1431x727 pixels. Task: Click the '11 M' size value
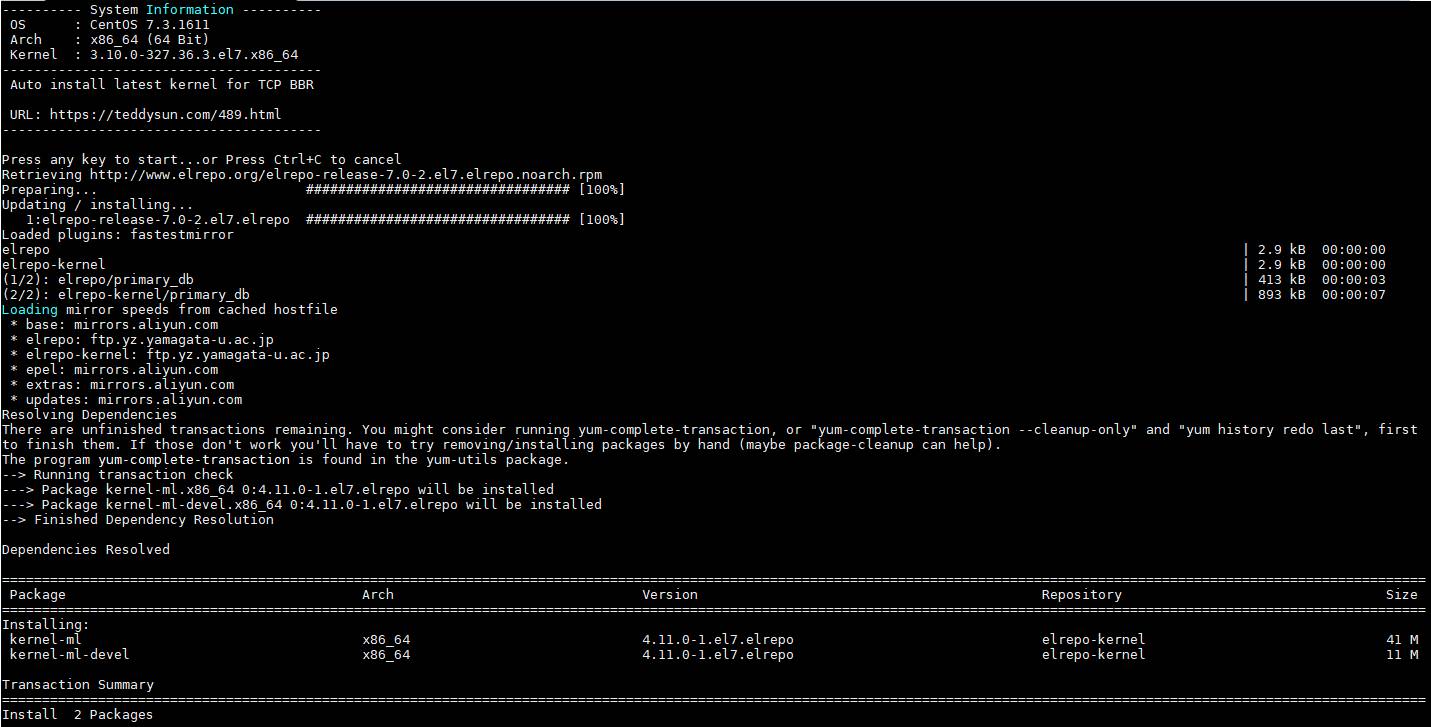1402,655
